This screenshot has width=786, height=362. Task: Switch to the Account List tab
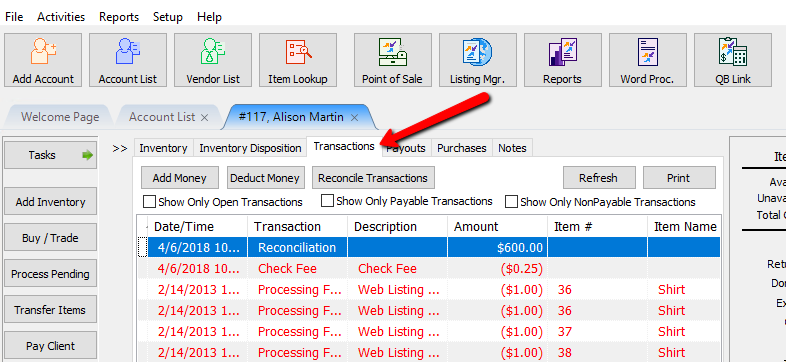coord(162,117)
